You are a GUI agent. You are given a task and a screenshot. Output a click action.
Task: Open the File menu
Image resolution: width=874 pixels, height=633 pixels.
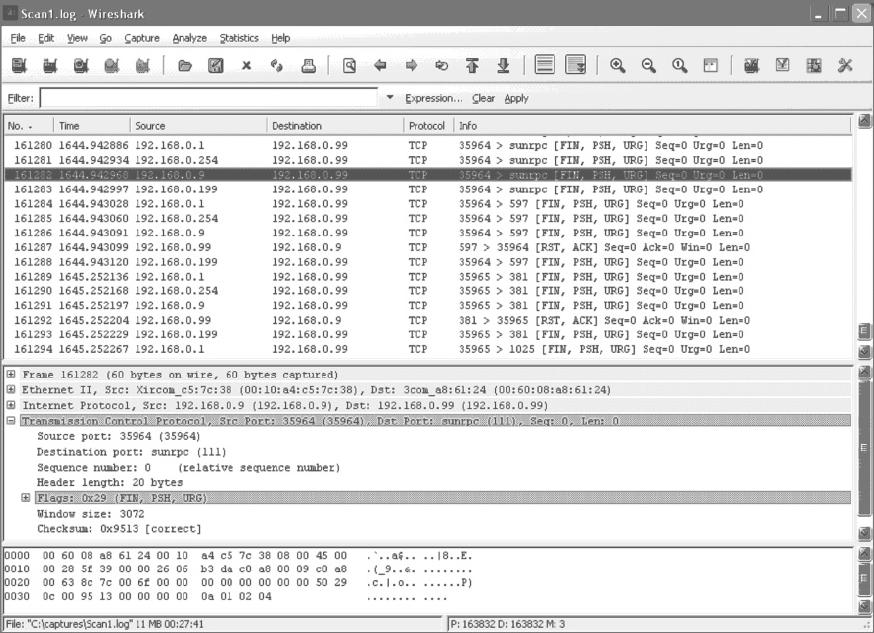pyautogui.click(x=18, y=38)
